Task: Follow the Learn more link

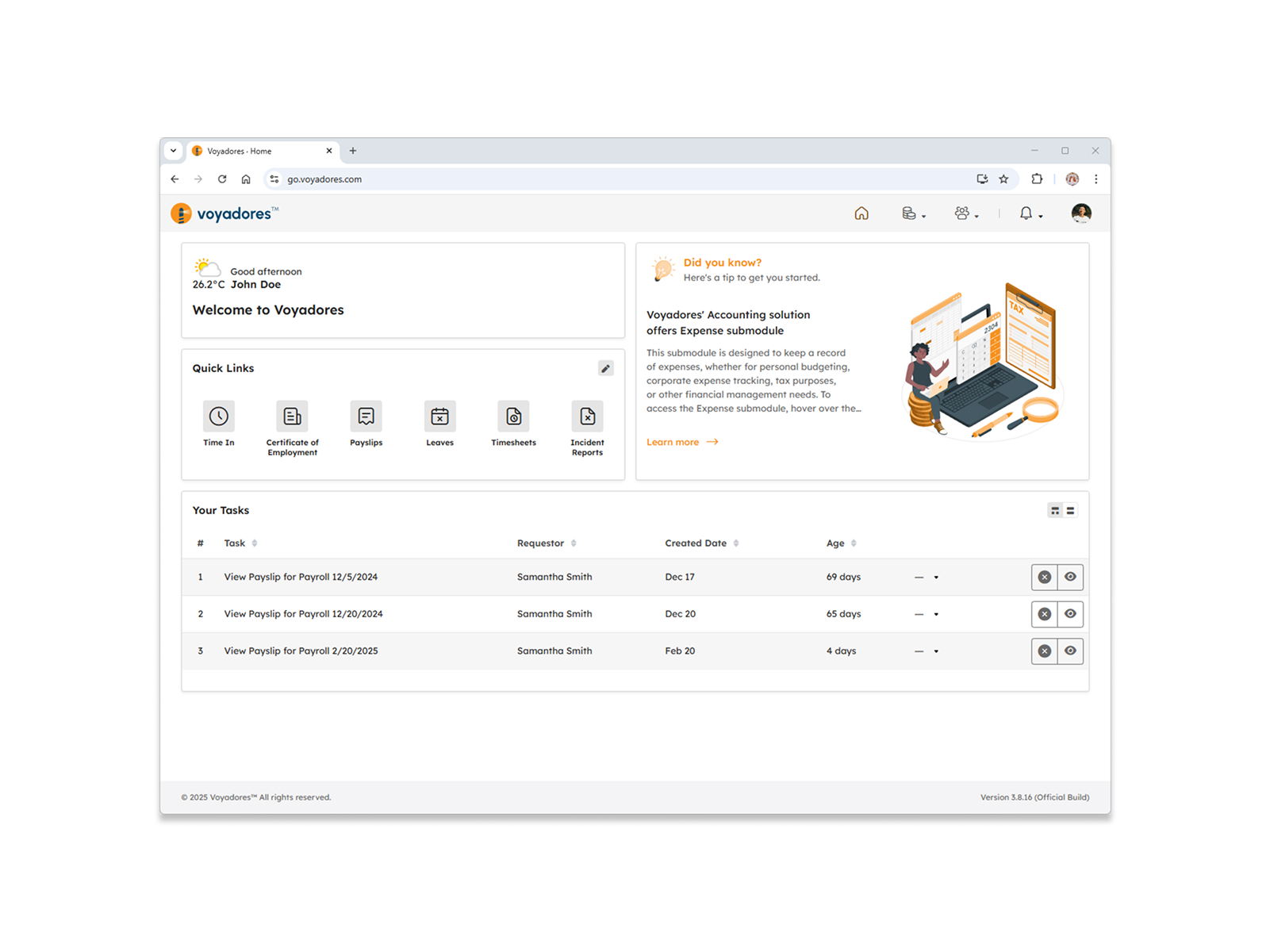Action: pyautogui.click(x=682, y=442)
